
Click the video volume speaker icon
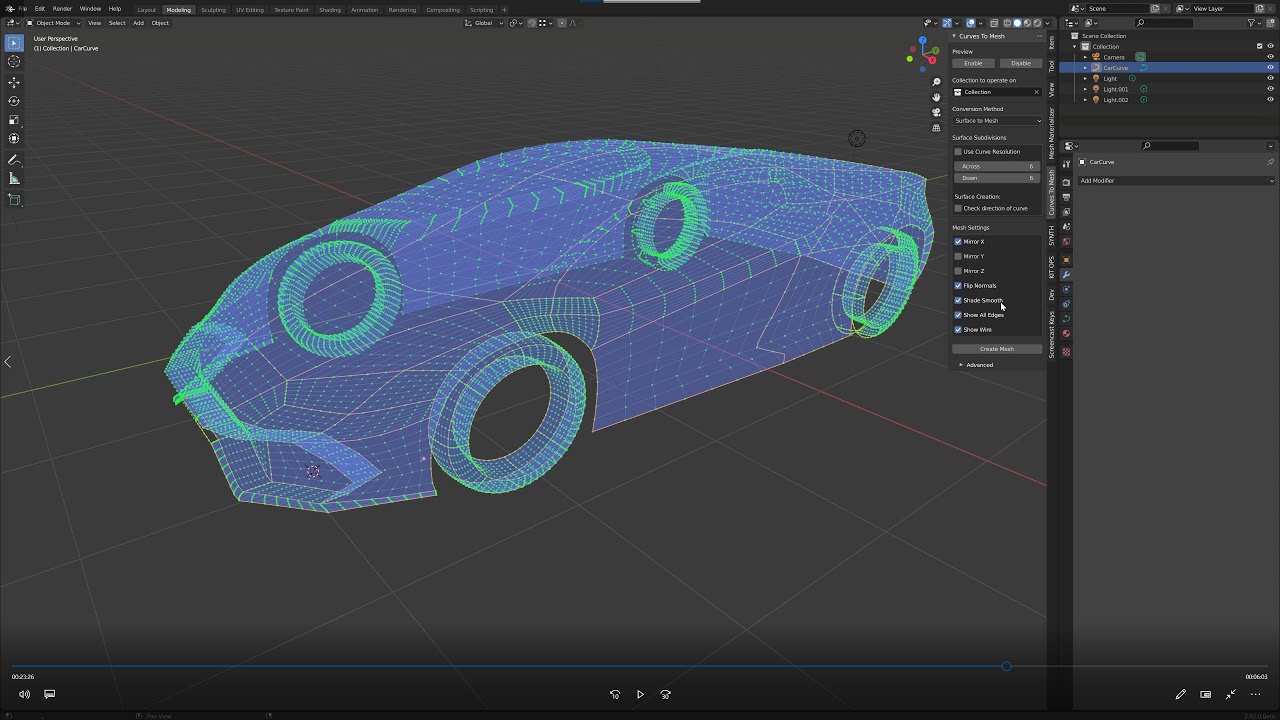point(24,694)
